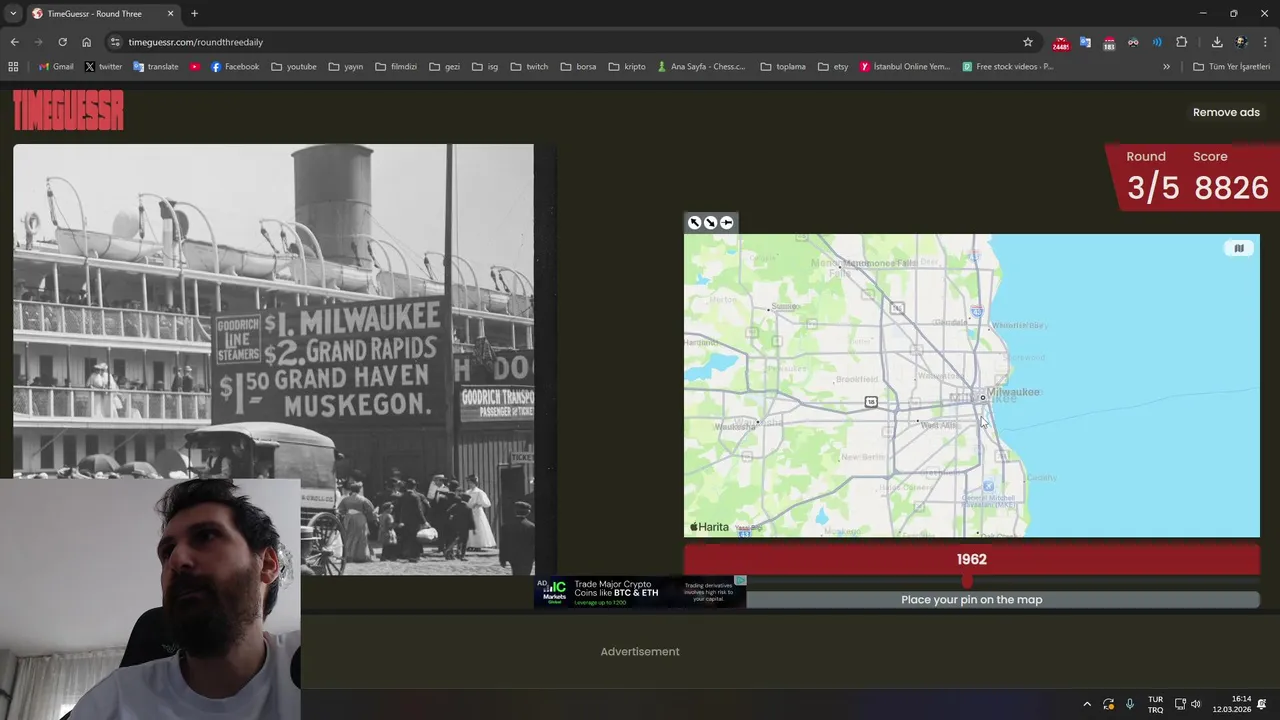Click Place your pin on the map button
This screenshot has width=1280, height=720.
coord(971,600)
